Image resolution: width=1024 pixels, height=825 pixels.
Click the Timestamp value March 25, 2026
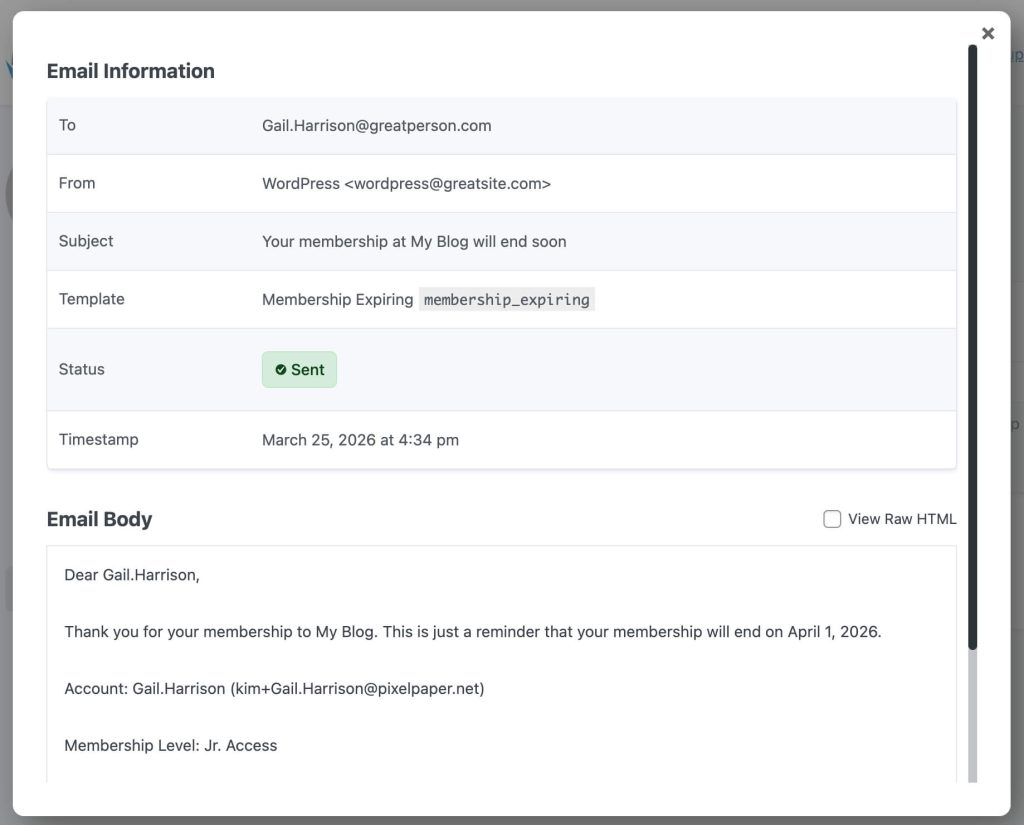(360, 439)
